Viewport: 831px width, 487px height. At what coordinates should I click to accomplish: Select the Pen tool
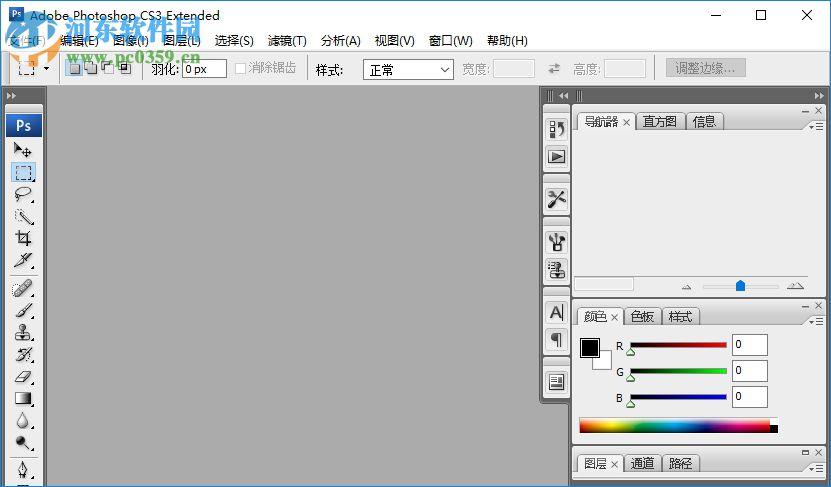coord(23,470)
